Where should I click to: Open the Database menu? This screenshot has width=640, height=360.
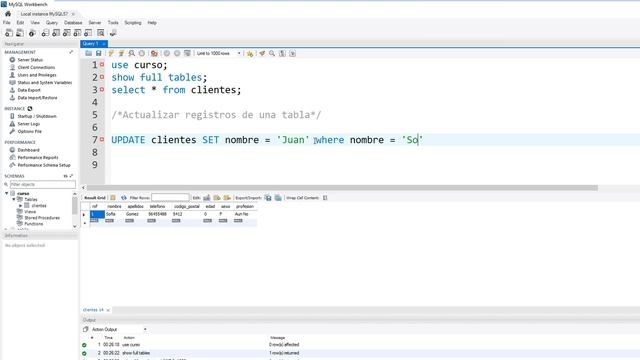point(73,23)
